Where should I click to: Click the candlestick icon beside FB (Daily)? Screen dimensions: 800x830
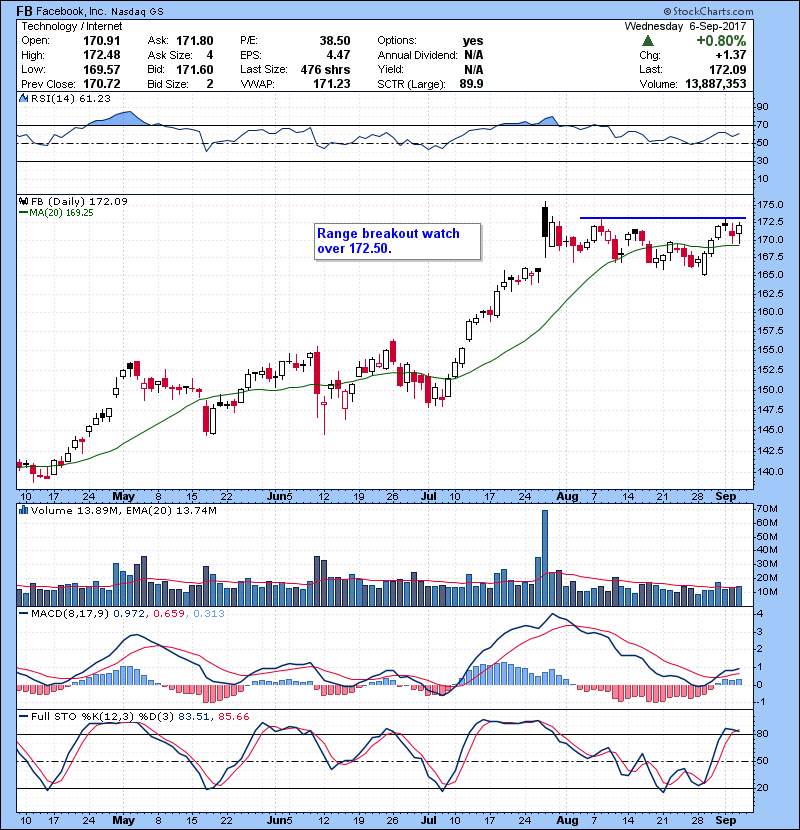pyautogui.click(x=23, y=201)
